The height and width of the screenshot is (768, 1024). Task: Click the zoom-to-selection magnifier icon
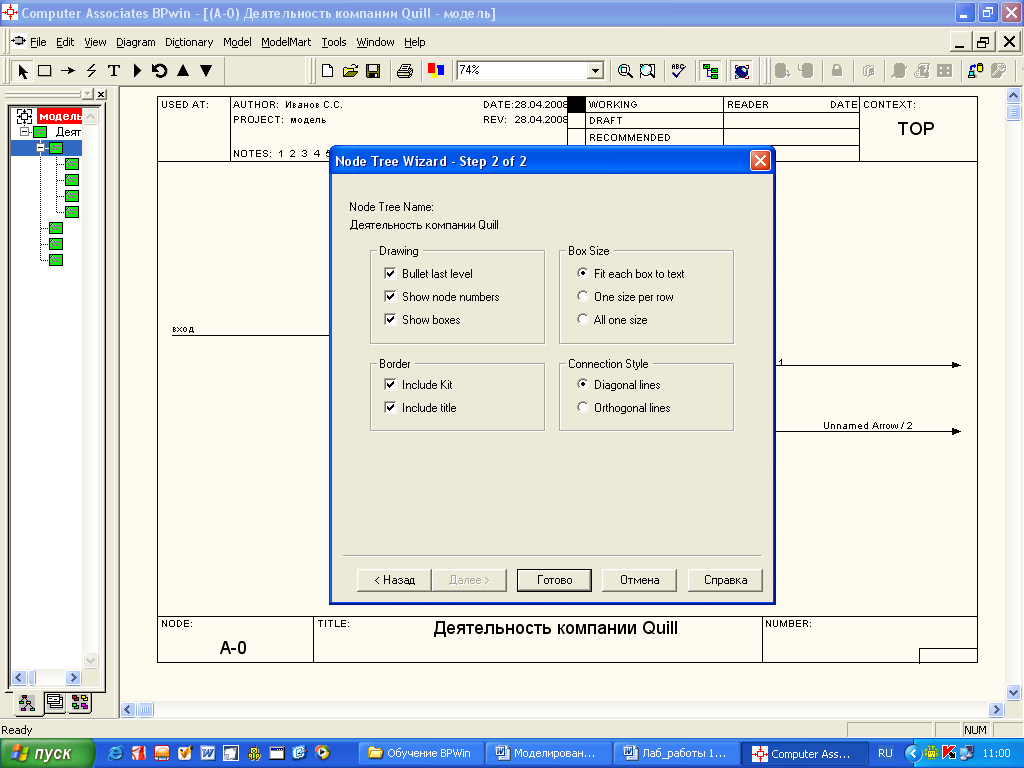(x=648, y=71)
